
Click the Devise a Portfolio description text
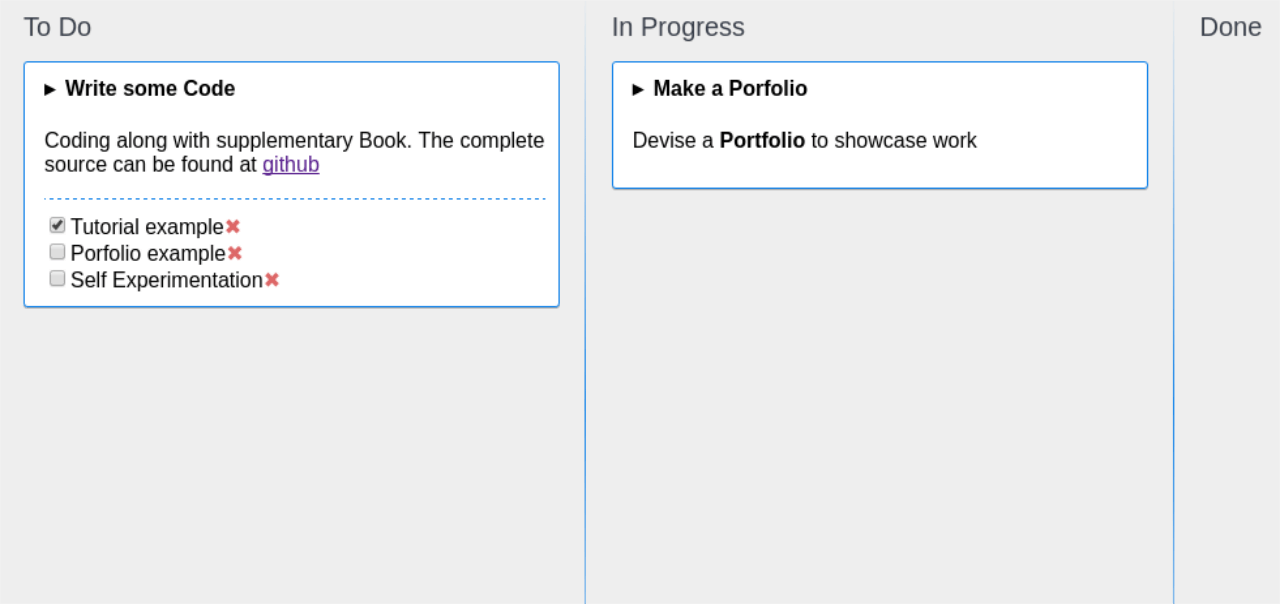(805, 140)
